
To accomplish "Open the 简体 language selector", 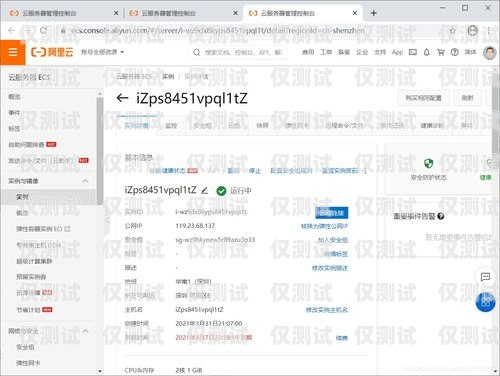I will coord(470,52).
